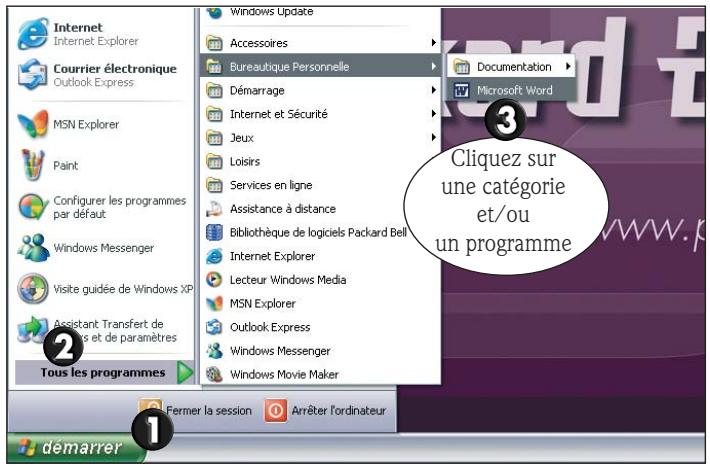Image resolution: width=710 pixels, height=468 pixels.
Task: Click the Windows Messenger icon in left column
Action: [33, 248]
